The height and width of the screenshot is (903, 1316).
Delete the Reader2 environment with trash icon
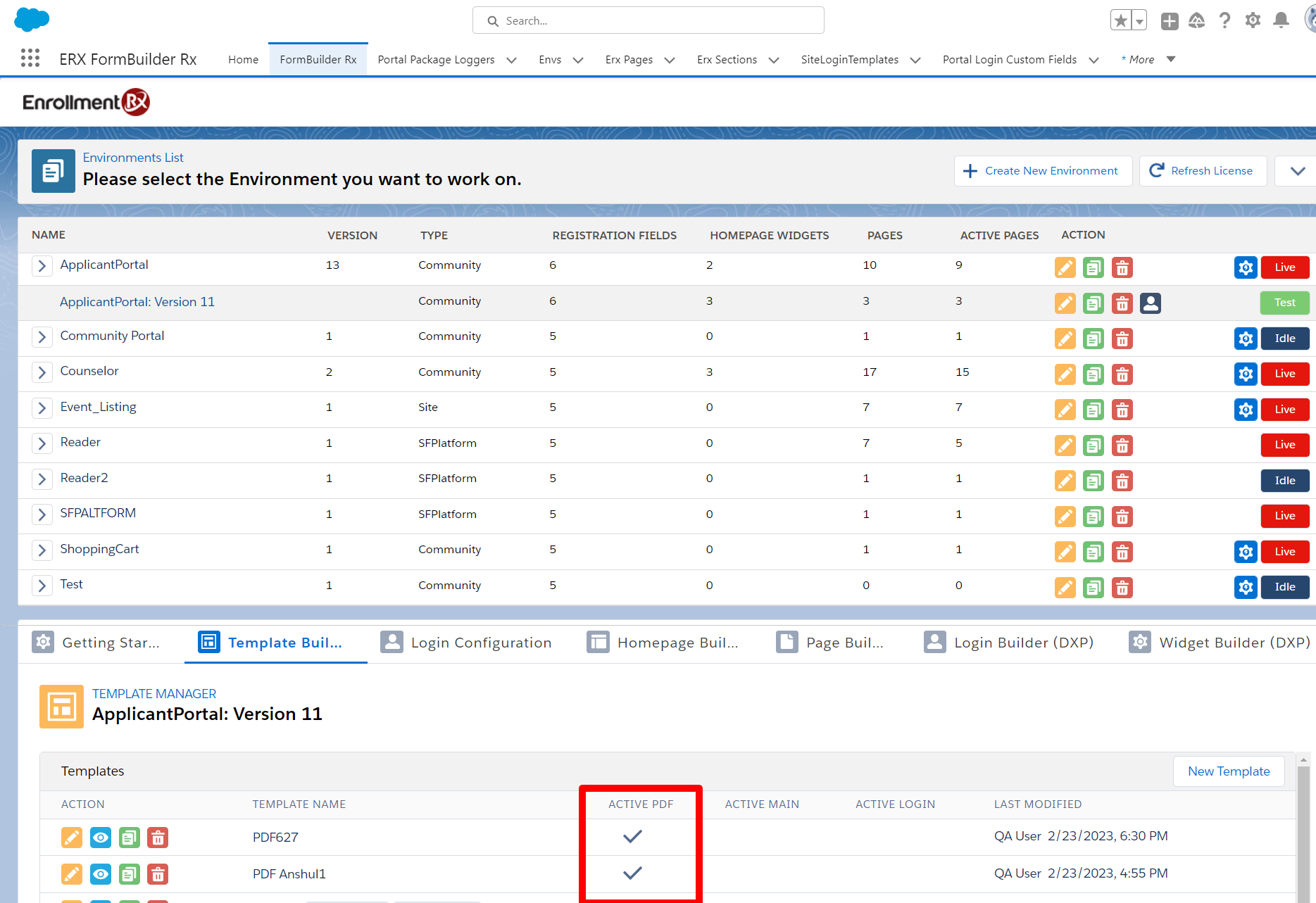pyautogui.click(x=1122, y=481)
